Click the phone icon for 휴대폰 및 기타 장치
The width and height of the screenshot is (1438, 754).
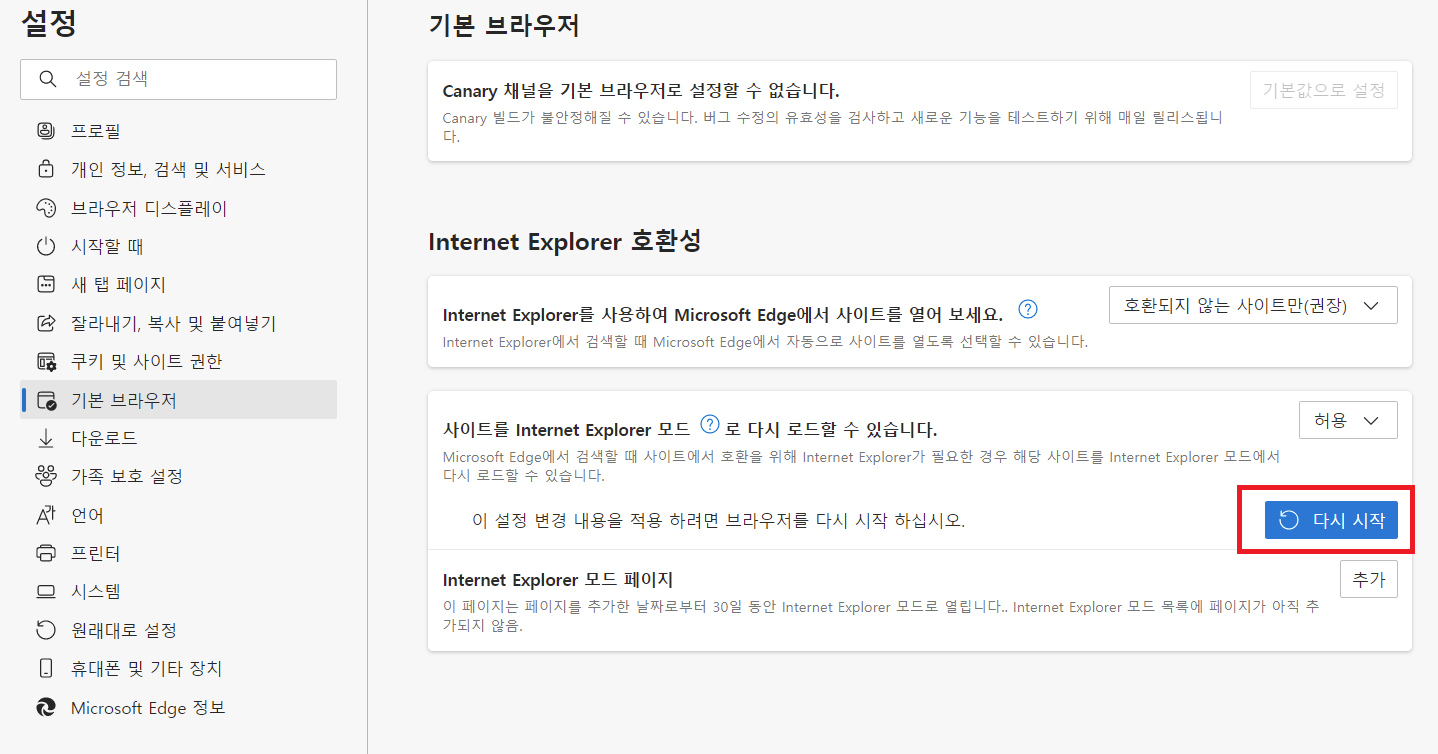pos(46,668)
